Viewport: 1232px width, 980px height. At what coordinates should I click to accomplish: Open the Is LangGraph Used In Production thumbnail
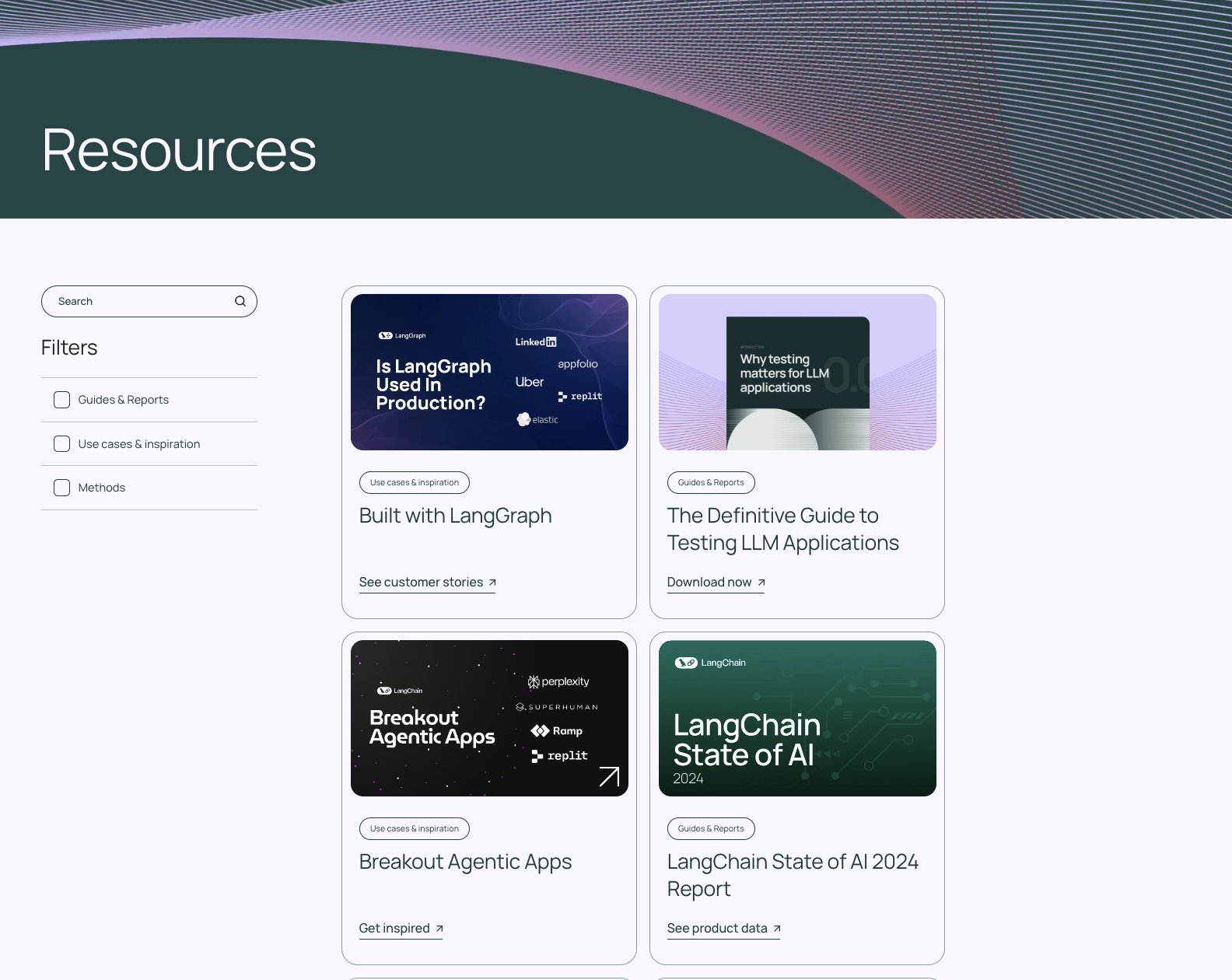tap(489, 372)
